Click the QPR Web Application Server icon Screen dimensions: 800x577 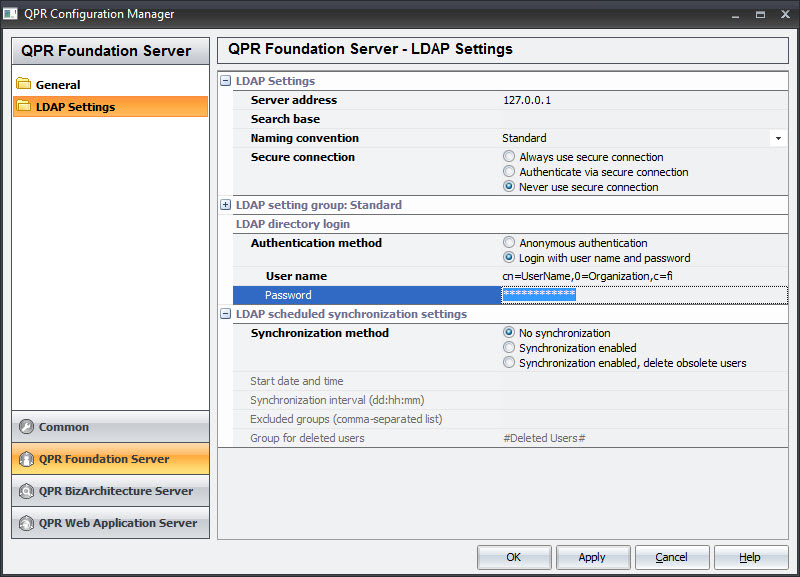(27, 523)
